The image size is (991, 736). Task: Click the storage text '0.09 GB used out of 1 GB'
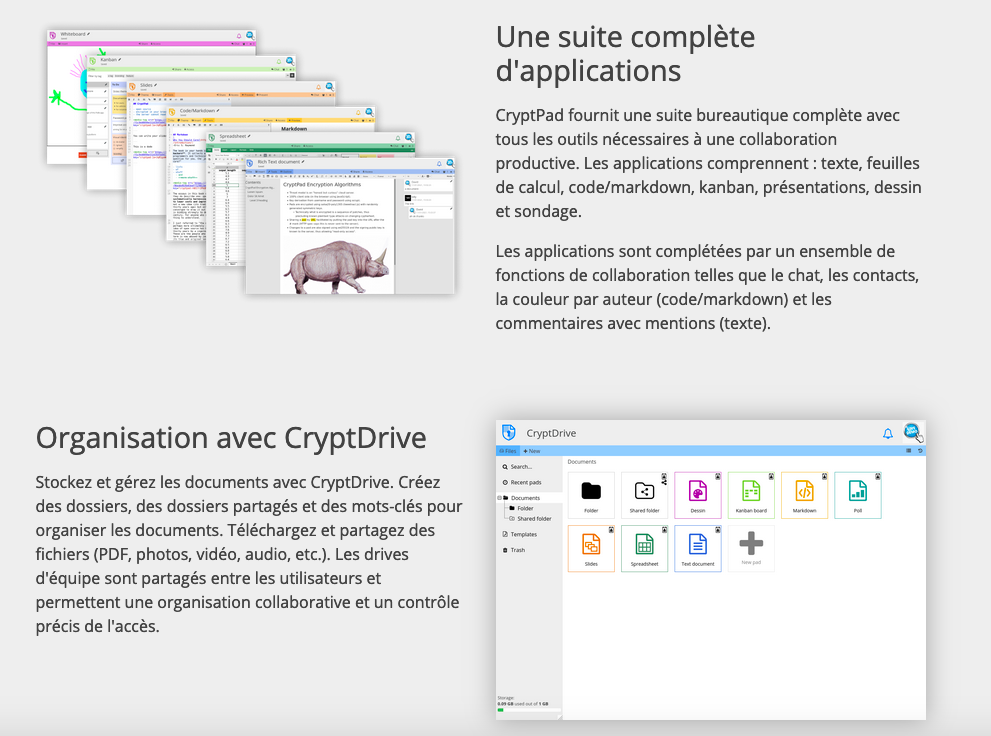coord(523,704)
